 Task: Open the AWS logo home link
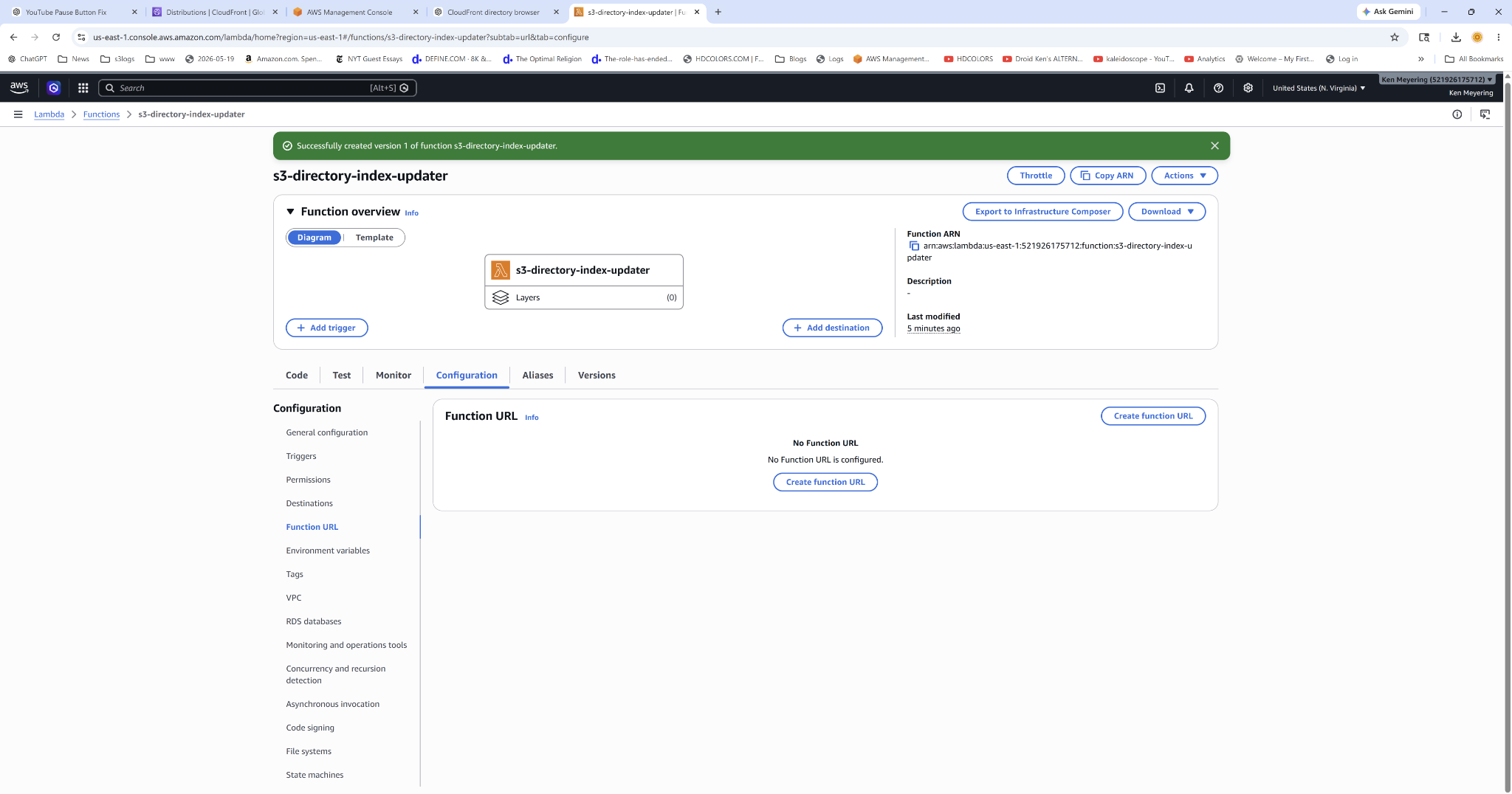point(19,88)
